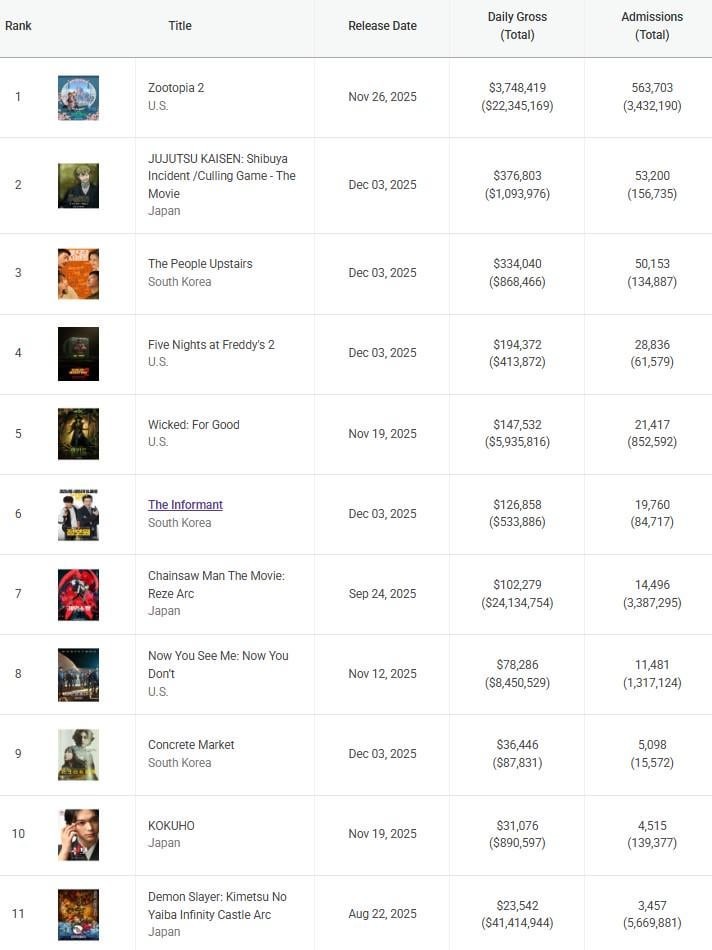Click the Wicked: For Good poster

coord(78,433)
